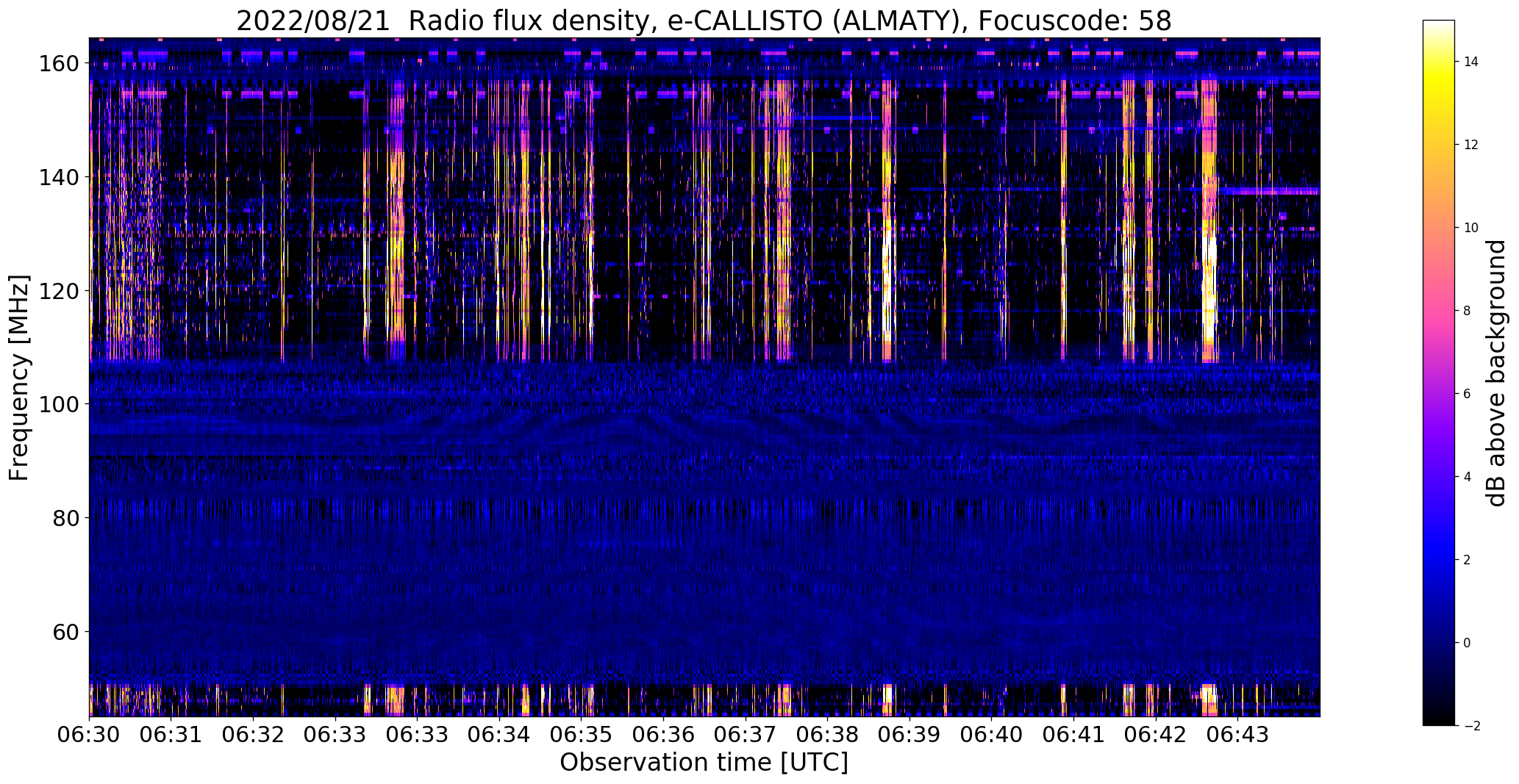Click the colorbar tick value 12
Screen dimensions: 1519x784
[1471, 145]
